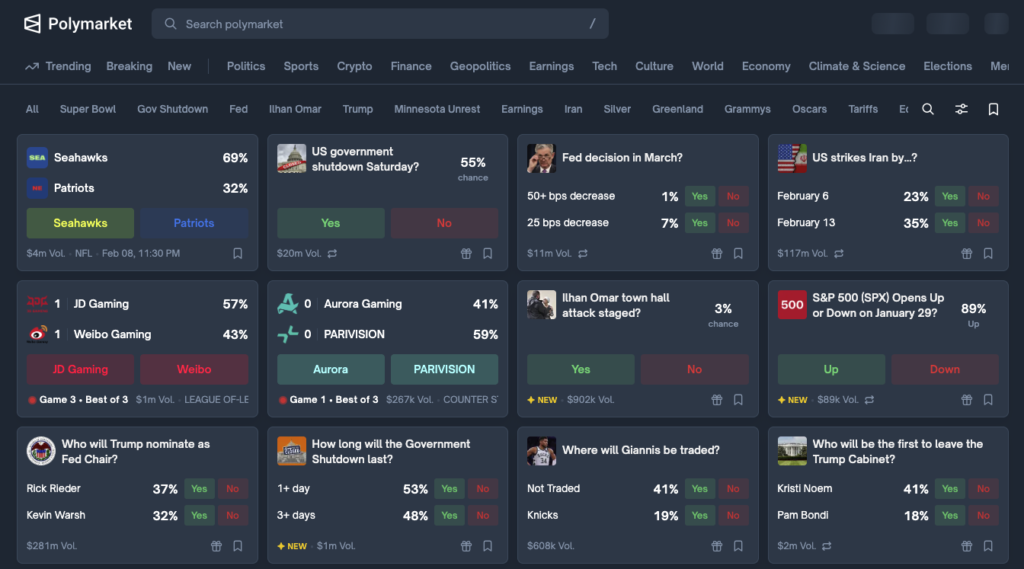Image resolution: width=1024 pixels, height=569 pixels.
Task: Choose PARIVISION in the Aurora Gaming match
Action: [x=444, y=369]
